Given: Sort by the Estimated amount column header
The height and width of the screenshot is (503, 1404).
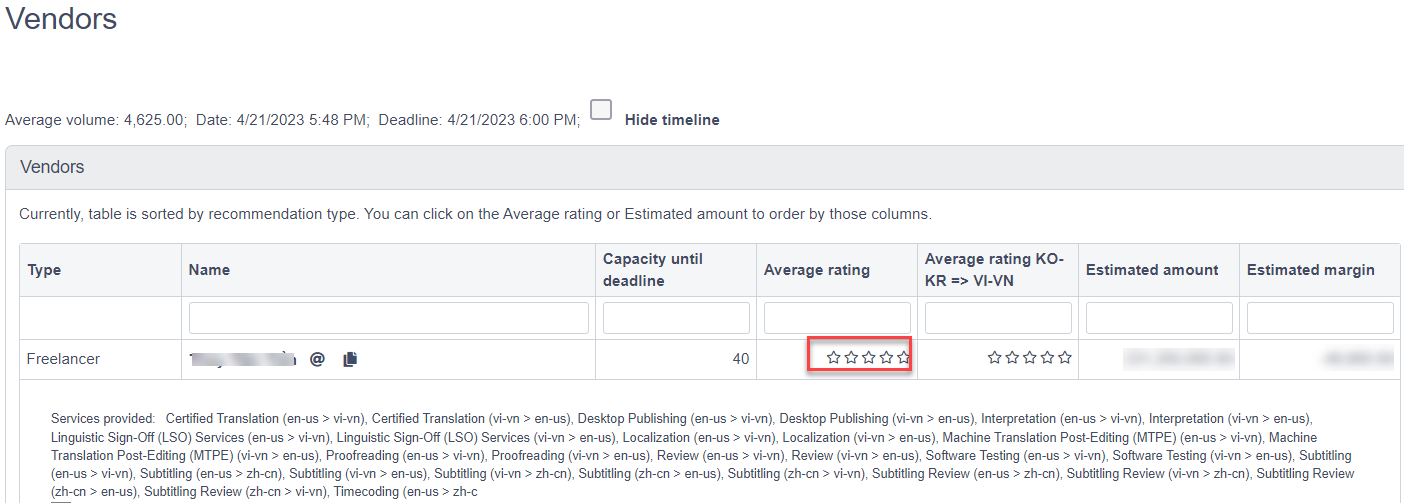Looking at the screenshot, I should click(x=1152, y=270).
